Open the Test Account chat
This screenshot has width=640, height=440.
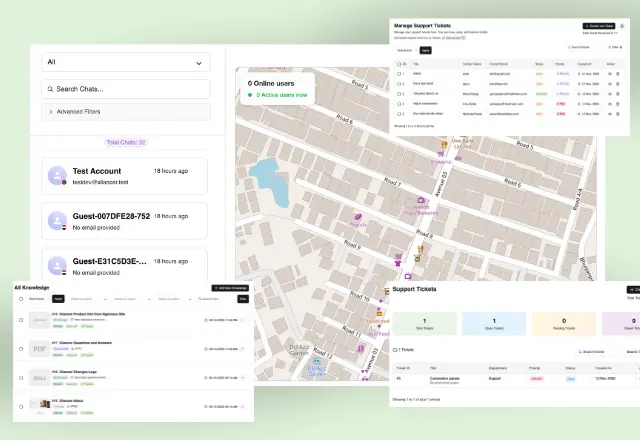click(x=124, y=176)
